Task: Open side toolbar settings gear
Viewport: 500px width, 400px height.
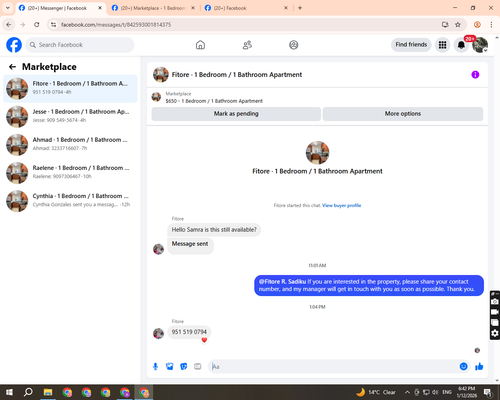Action: pyautogui.click(x=495, y=333)
